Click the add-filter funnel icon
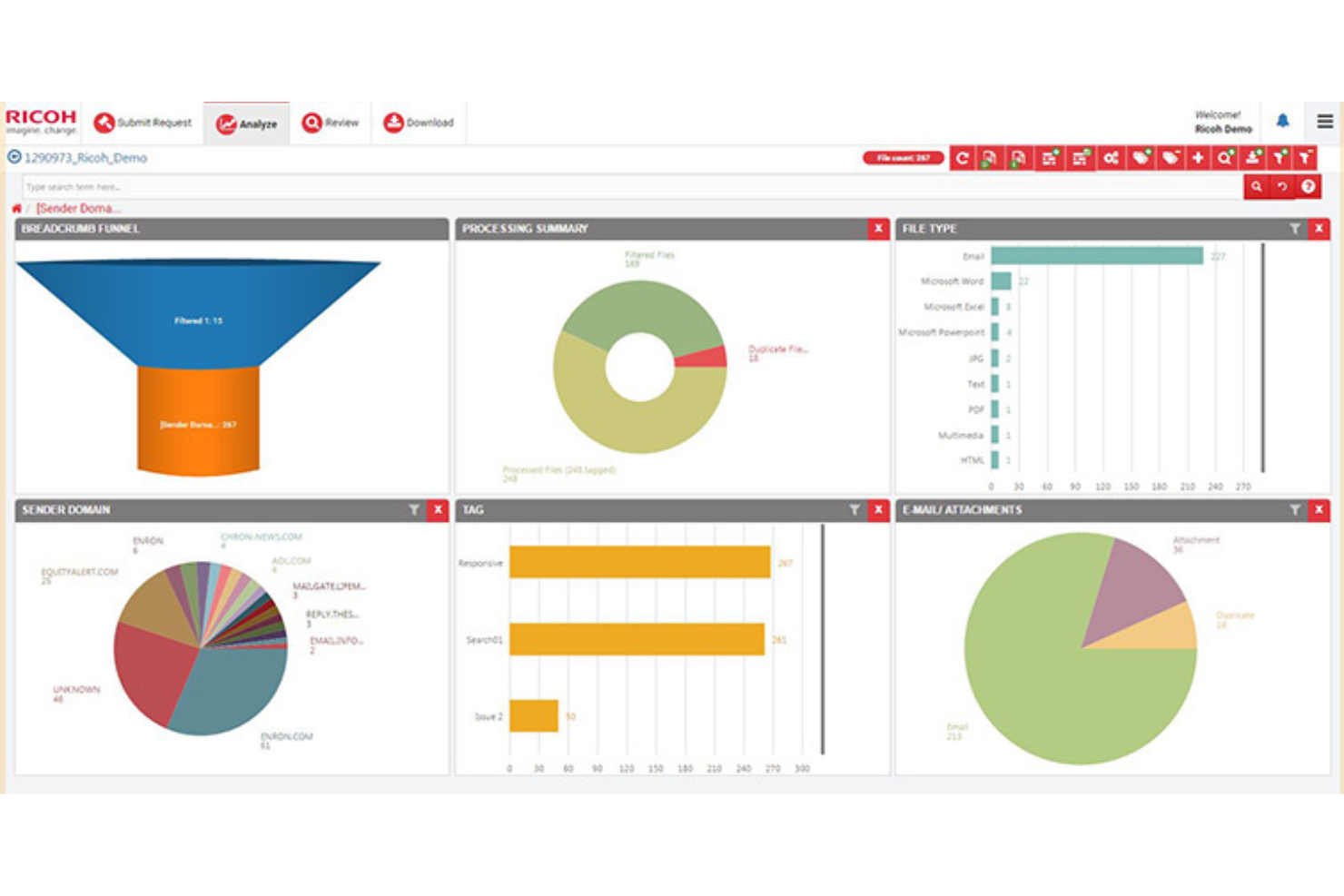 1280,158
